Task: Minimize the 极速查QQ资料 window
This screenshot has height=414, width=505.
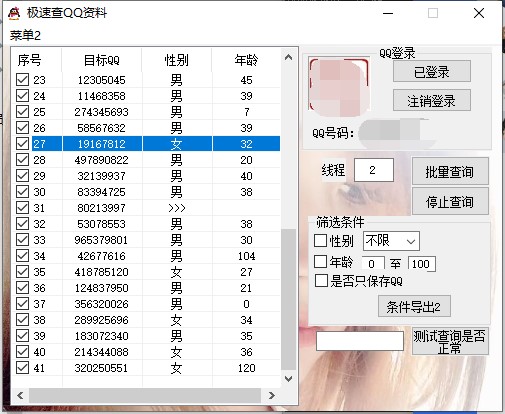Action: pyautogui.click(x=388, y=13)
